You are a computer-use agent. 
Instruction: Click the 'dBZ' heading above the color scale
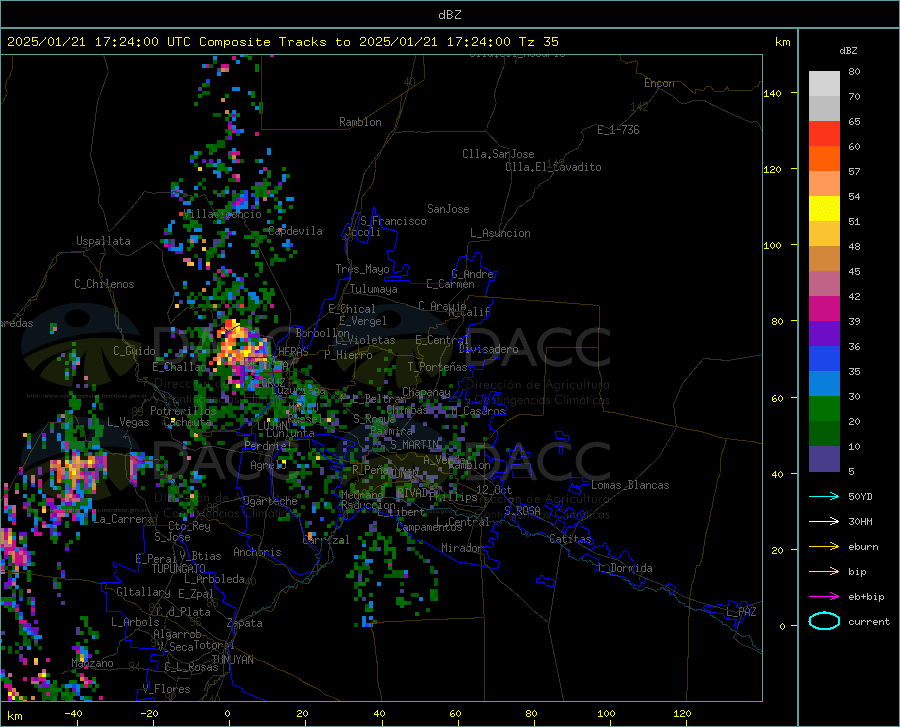click(848, 50)
